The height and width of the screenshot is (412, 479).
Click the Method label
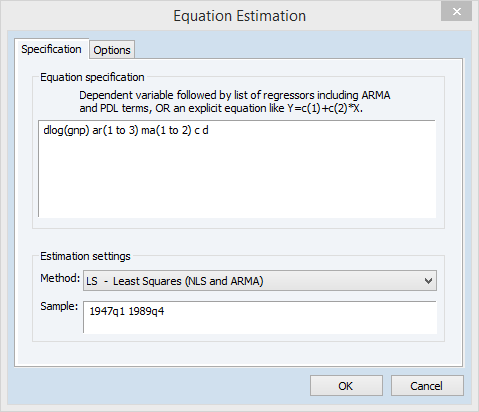click(60, 278)
